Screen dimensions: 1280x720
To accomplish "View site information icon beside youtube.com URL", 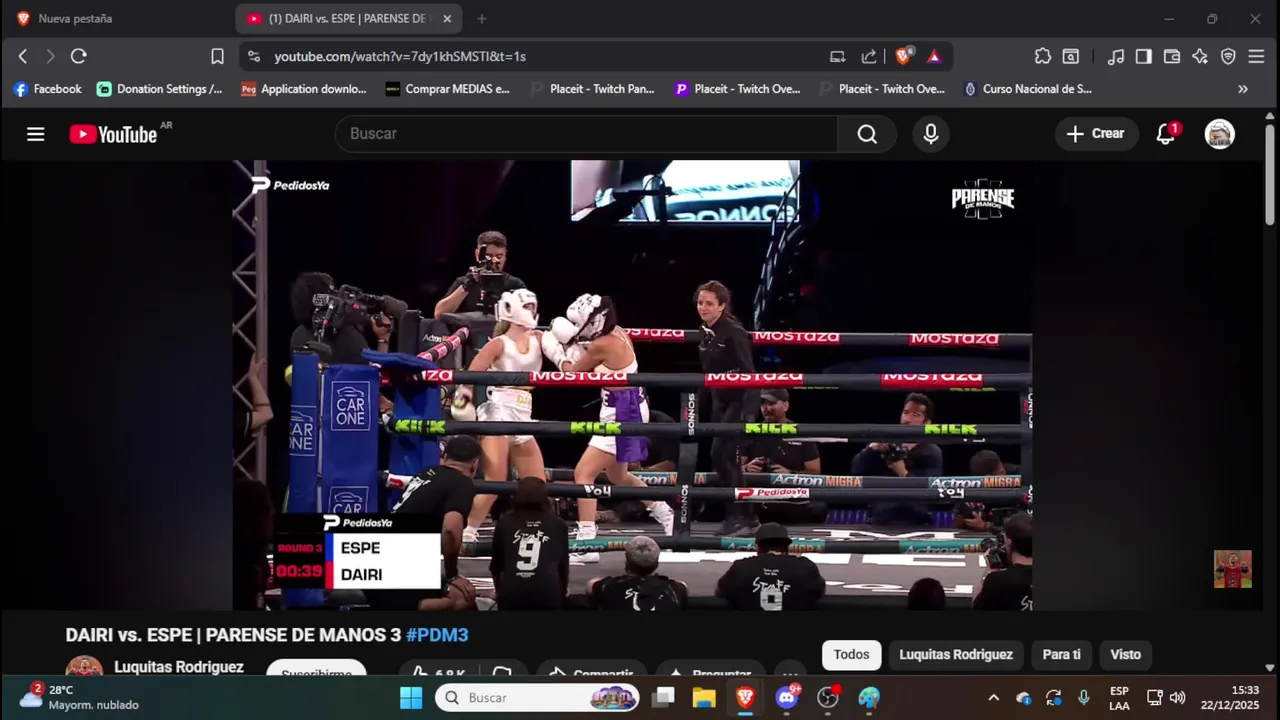I will click(x=254, y=57).
